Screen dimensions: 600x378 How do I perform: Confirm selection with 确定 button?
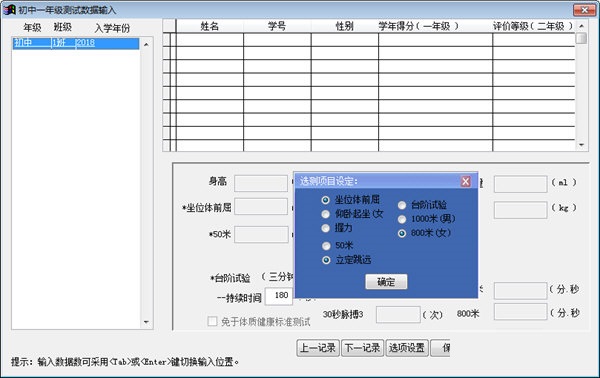click(x=386, y=282)
